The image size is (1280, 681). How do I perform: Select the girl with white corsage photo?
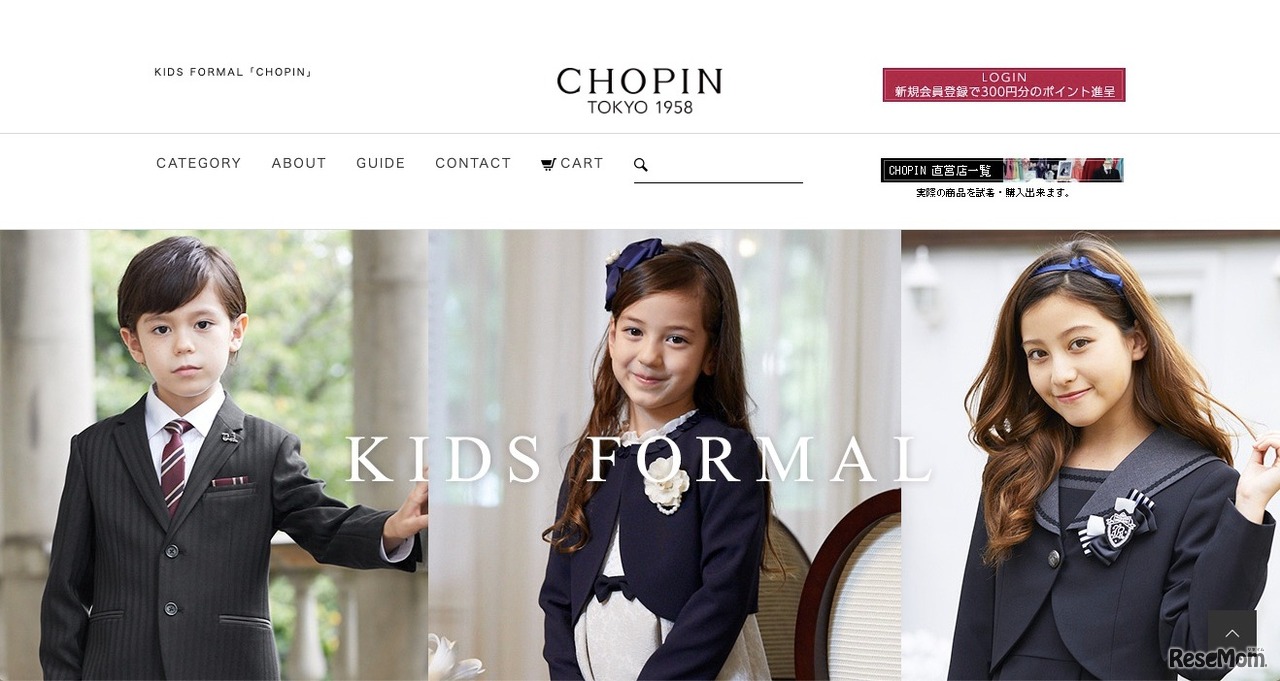point(664,455)
